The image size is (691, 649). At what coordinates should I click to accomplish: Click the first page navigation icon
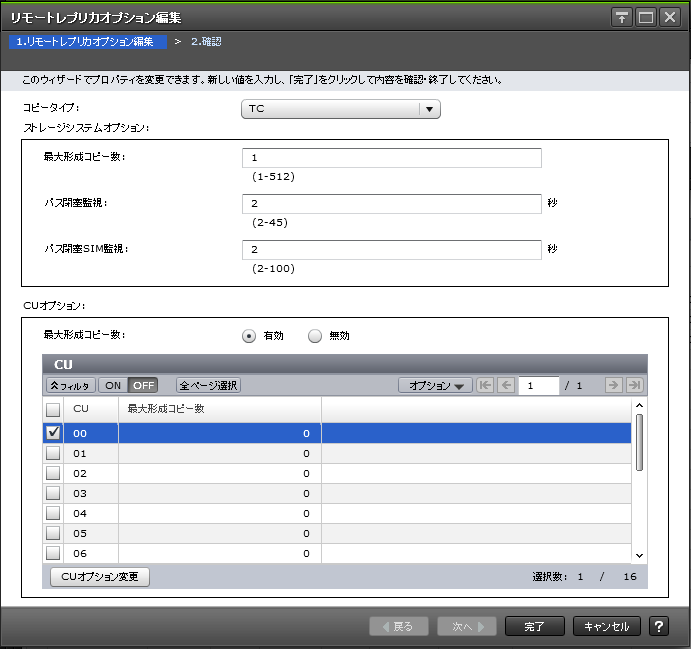tap(486, 385)
